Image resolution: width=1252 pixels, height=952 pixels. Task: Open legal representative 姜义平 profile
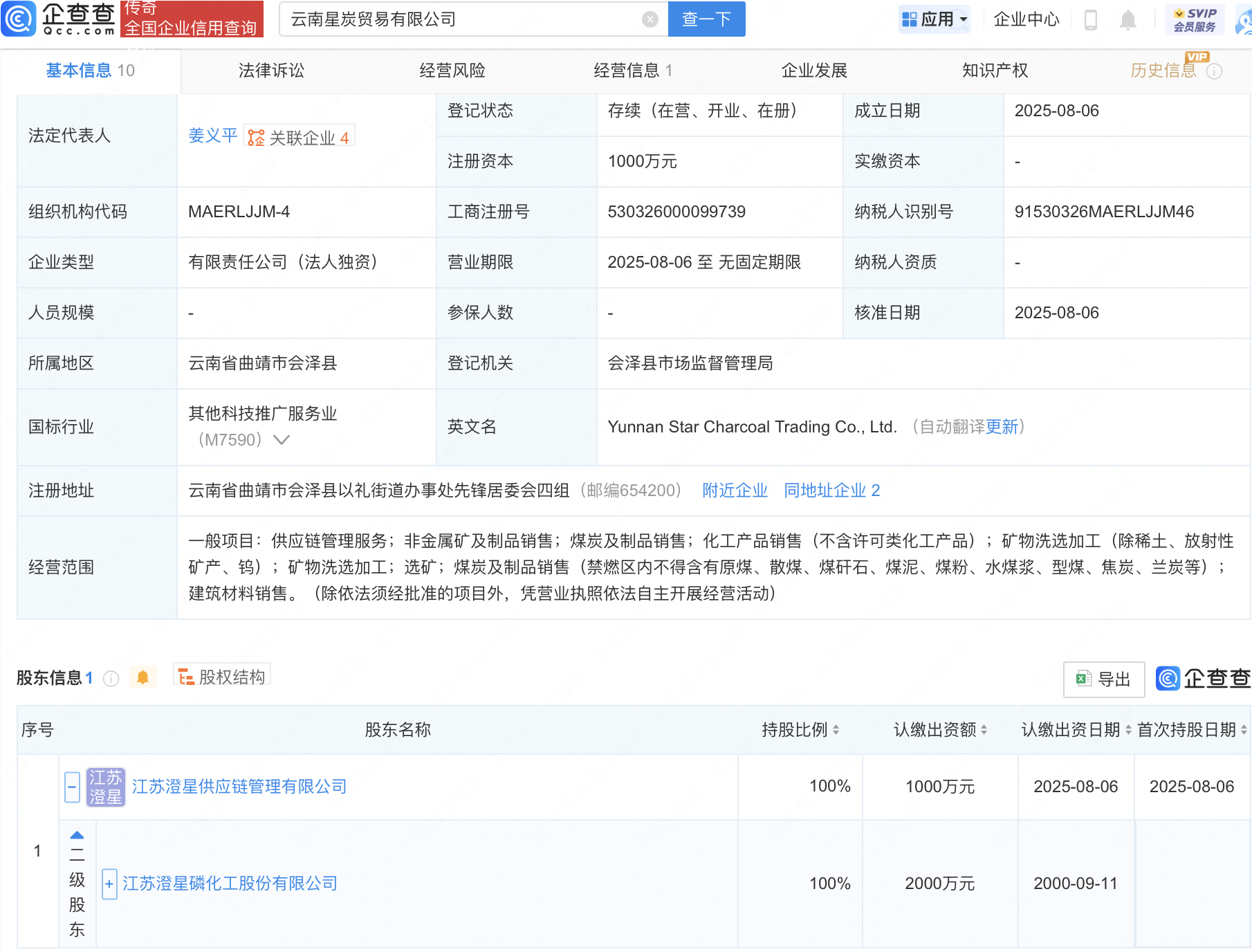[213, 136]
